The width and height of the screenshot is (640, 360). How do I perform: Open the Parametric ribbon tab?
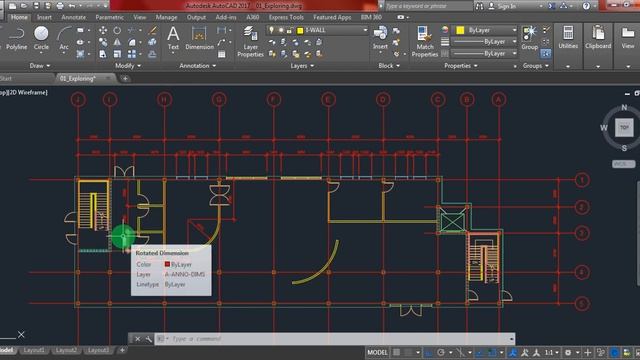coord(109,17)
